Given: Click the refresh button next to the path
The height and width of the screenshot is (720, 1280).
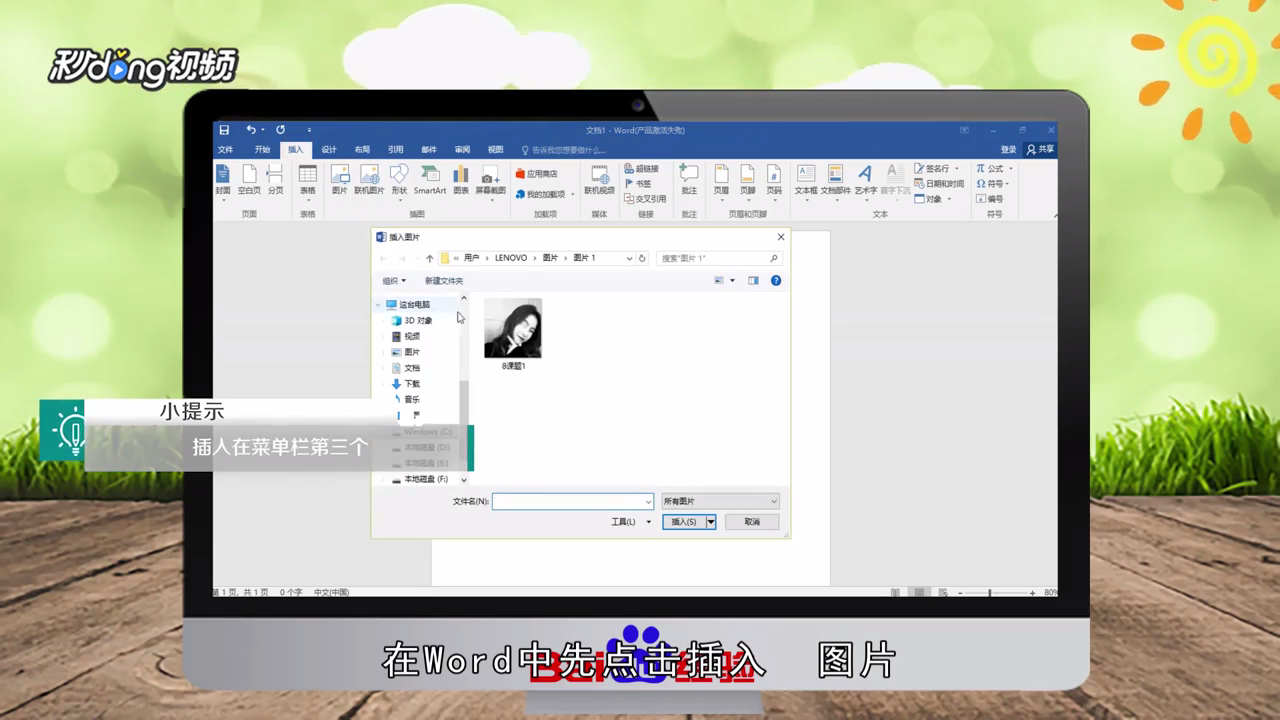Looking at the screenshot, I should point(642,258).
